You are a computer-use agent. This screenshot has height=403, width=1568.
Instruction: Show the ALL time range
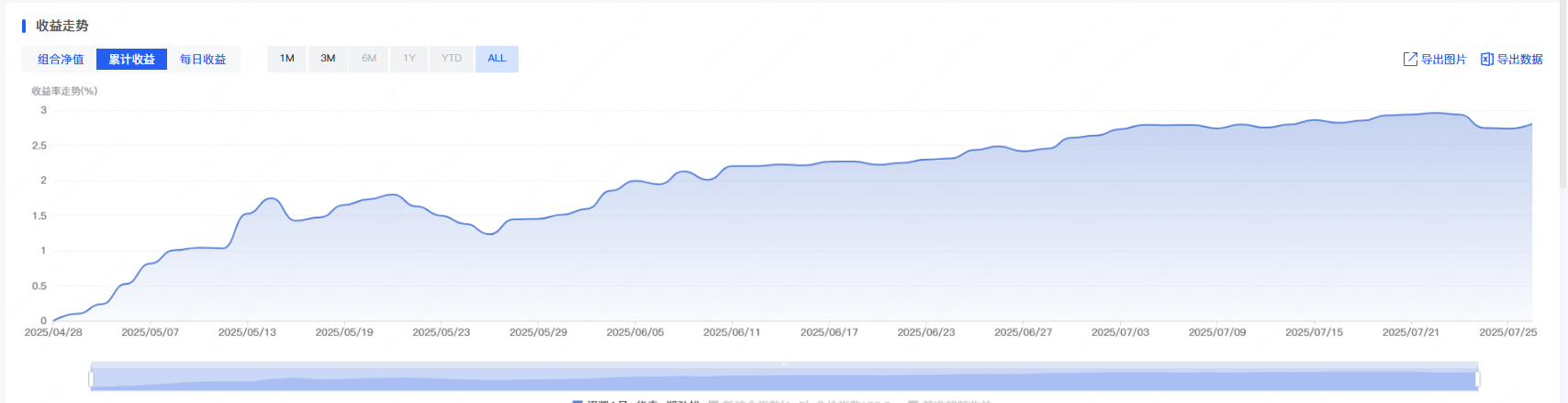497,59
